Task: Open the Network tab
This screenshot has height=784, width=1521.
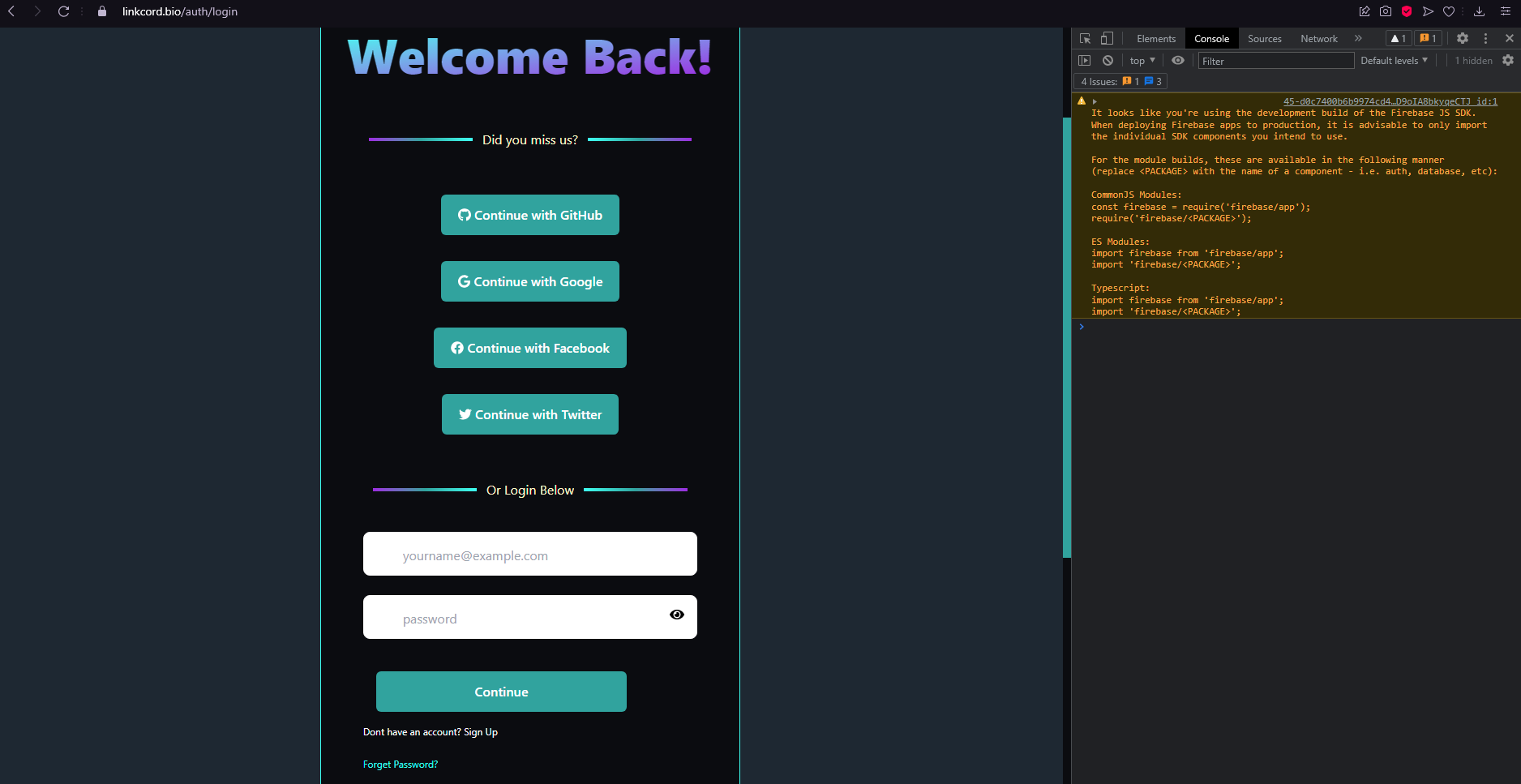Action: [x=1318, y=38]
